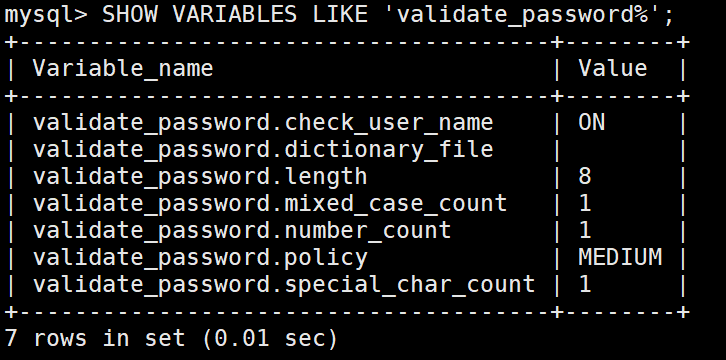Click the Variable_name column header
726x360 pixels.
(123, 69)
